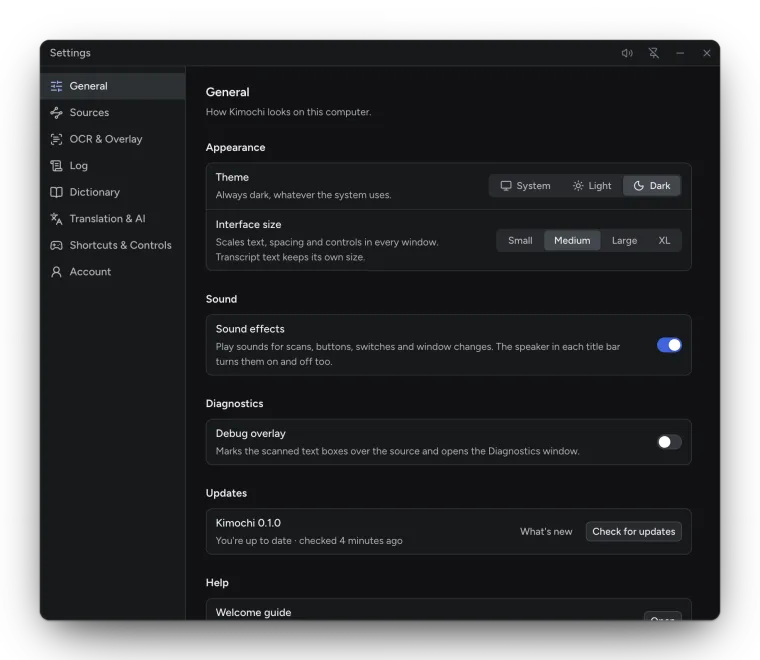Click the Kimochi 0.1.0 version text
The height and width of the screenshot is (660, 760).
(x=248, y=523)
